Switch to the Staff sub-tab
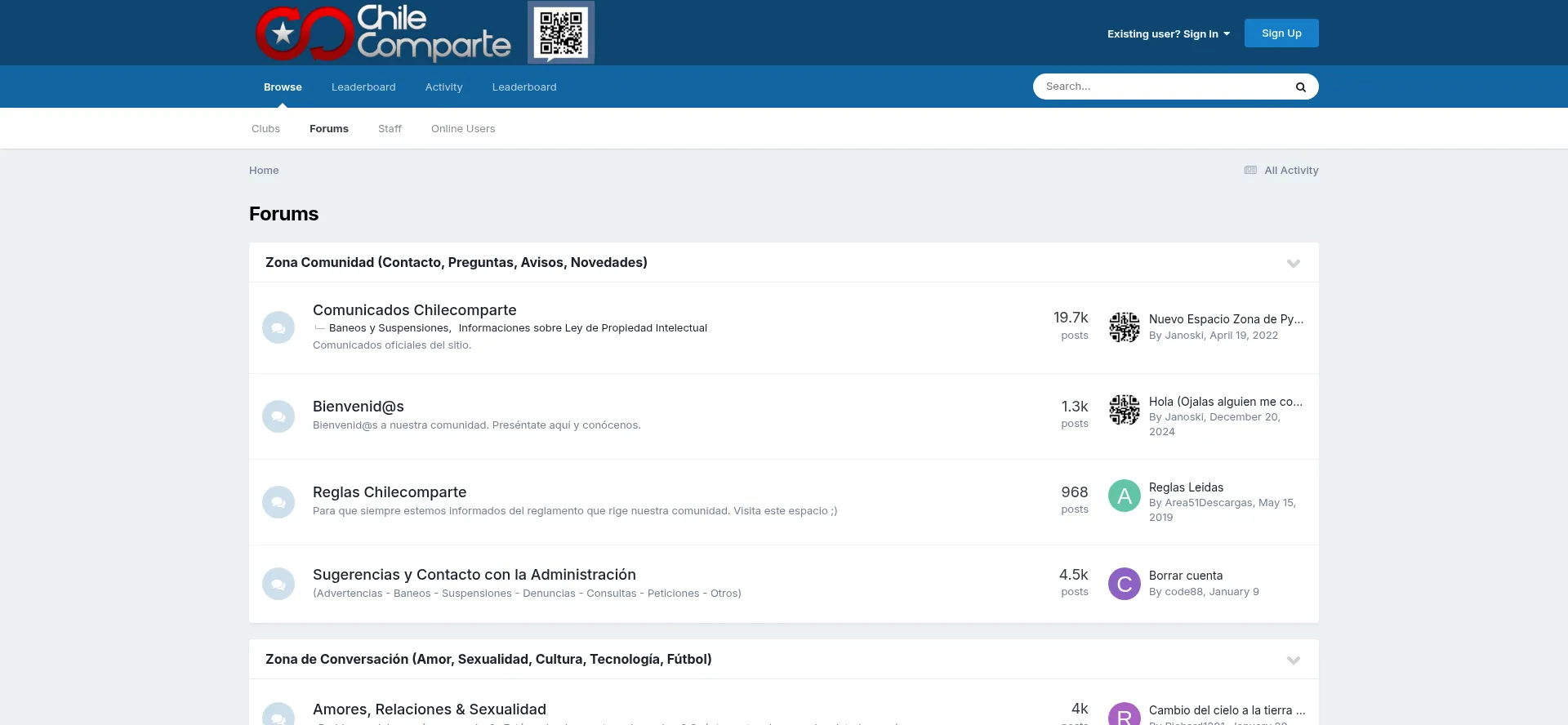This screenshot has height=725, width=1568. (390, 129)
